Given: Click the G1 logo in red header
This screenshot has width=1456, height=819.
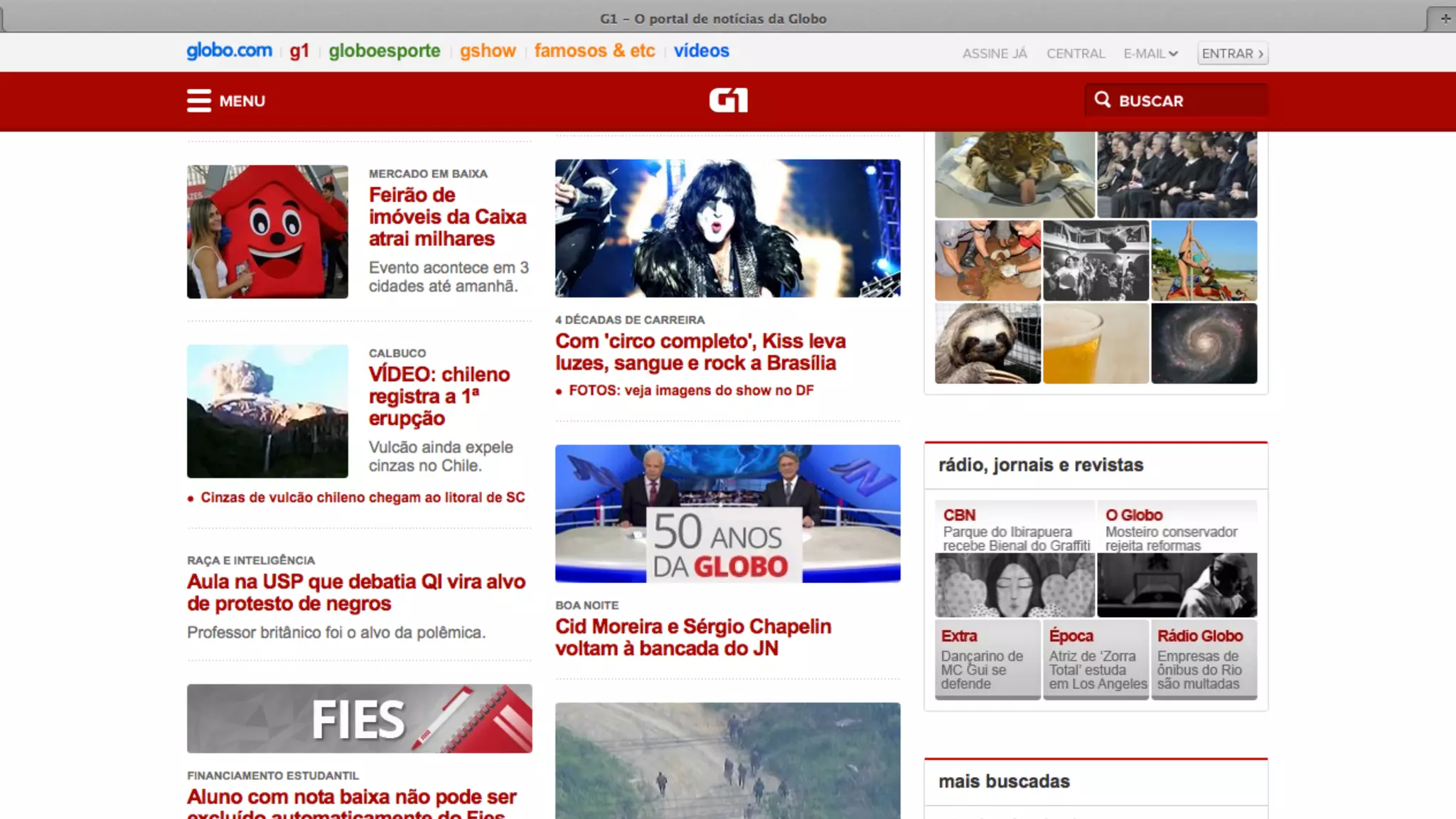Looking at the screenshot, I should point(728,101).
